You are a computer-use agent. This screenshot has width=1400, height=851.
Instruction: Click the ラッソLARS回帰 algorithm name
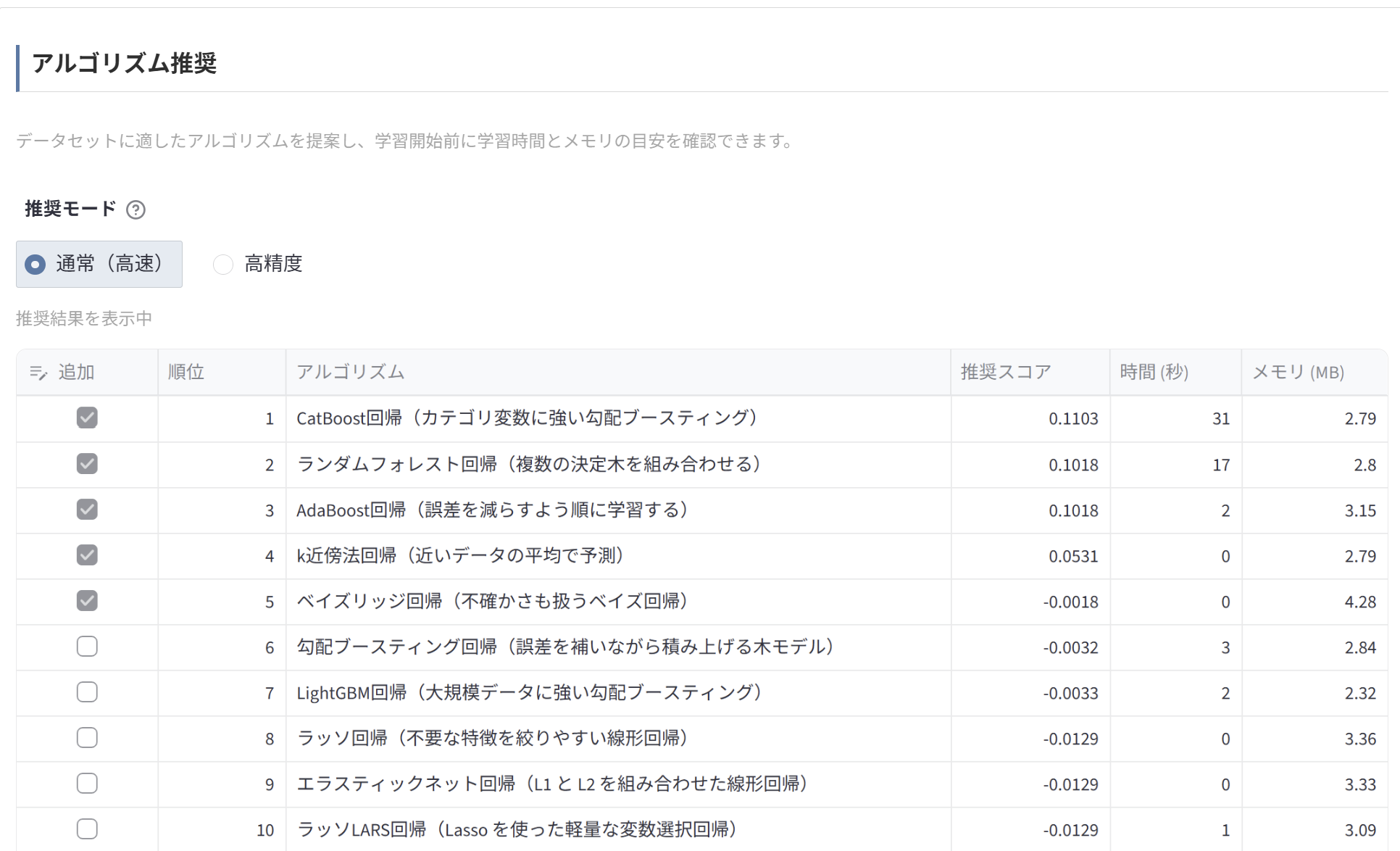[517, 829]
